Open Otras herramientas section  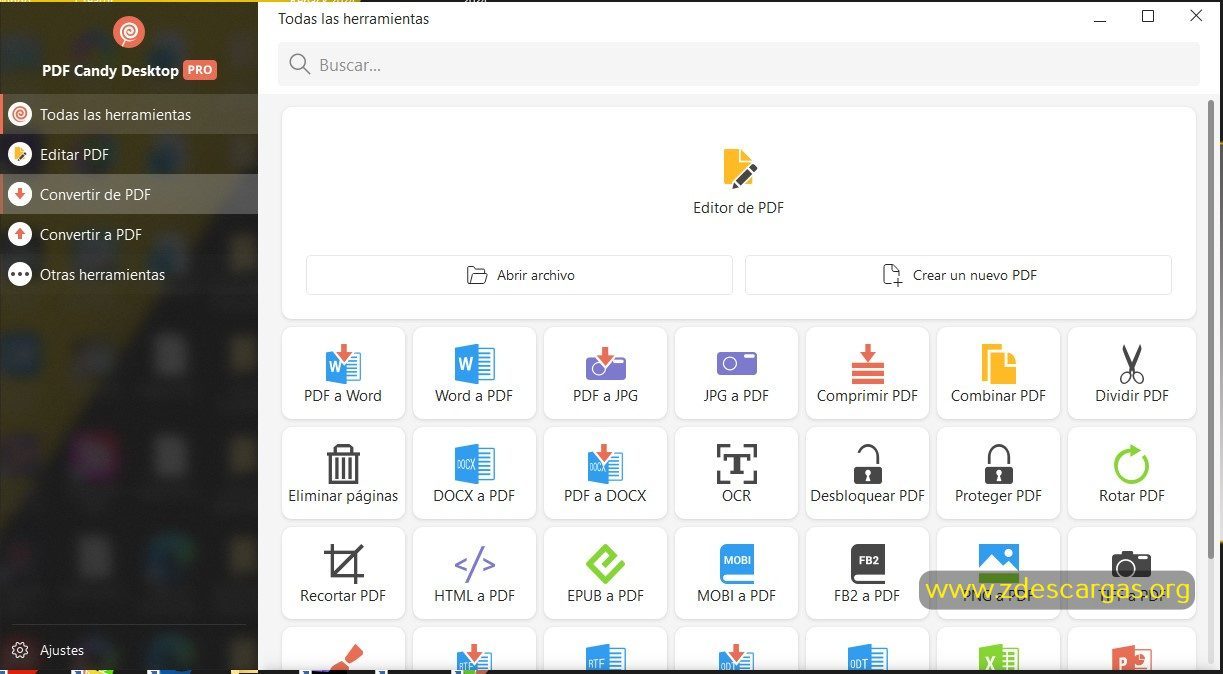129,274
